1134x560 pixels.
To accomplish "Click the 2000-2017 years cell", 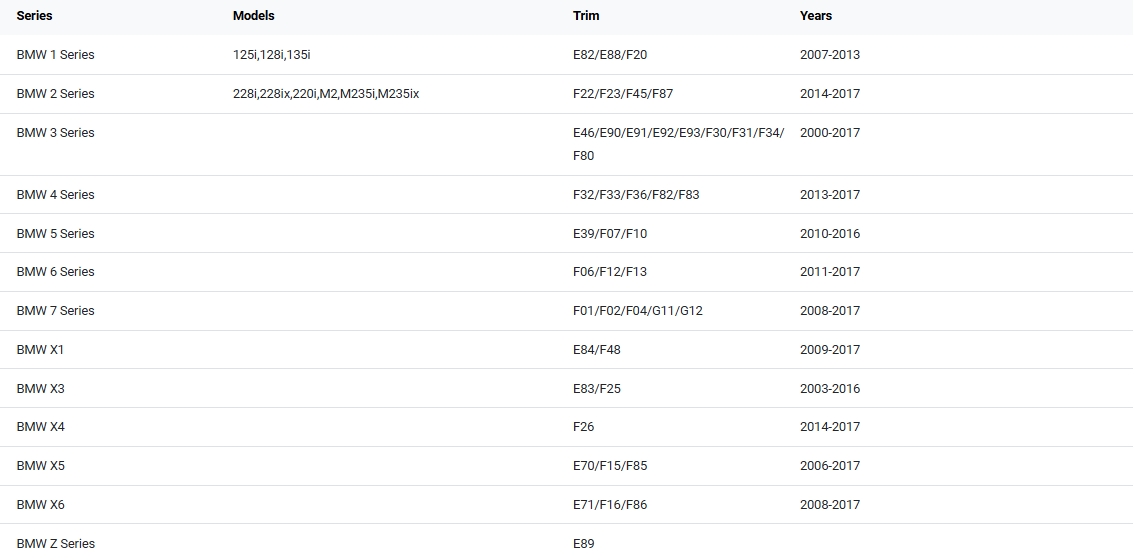I will click(829, 133).
